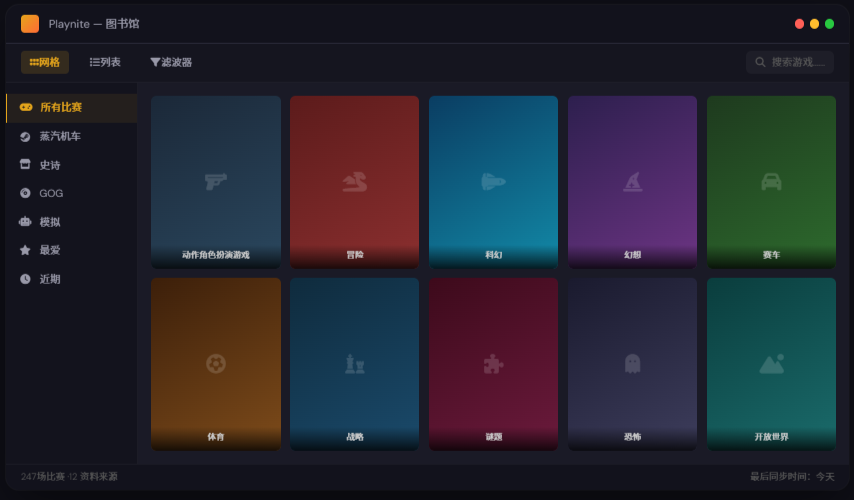
Task: Select 蒸汽机车 (Steam) library source
Action: 71,136
